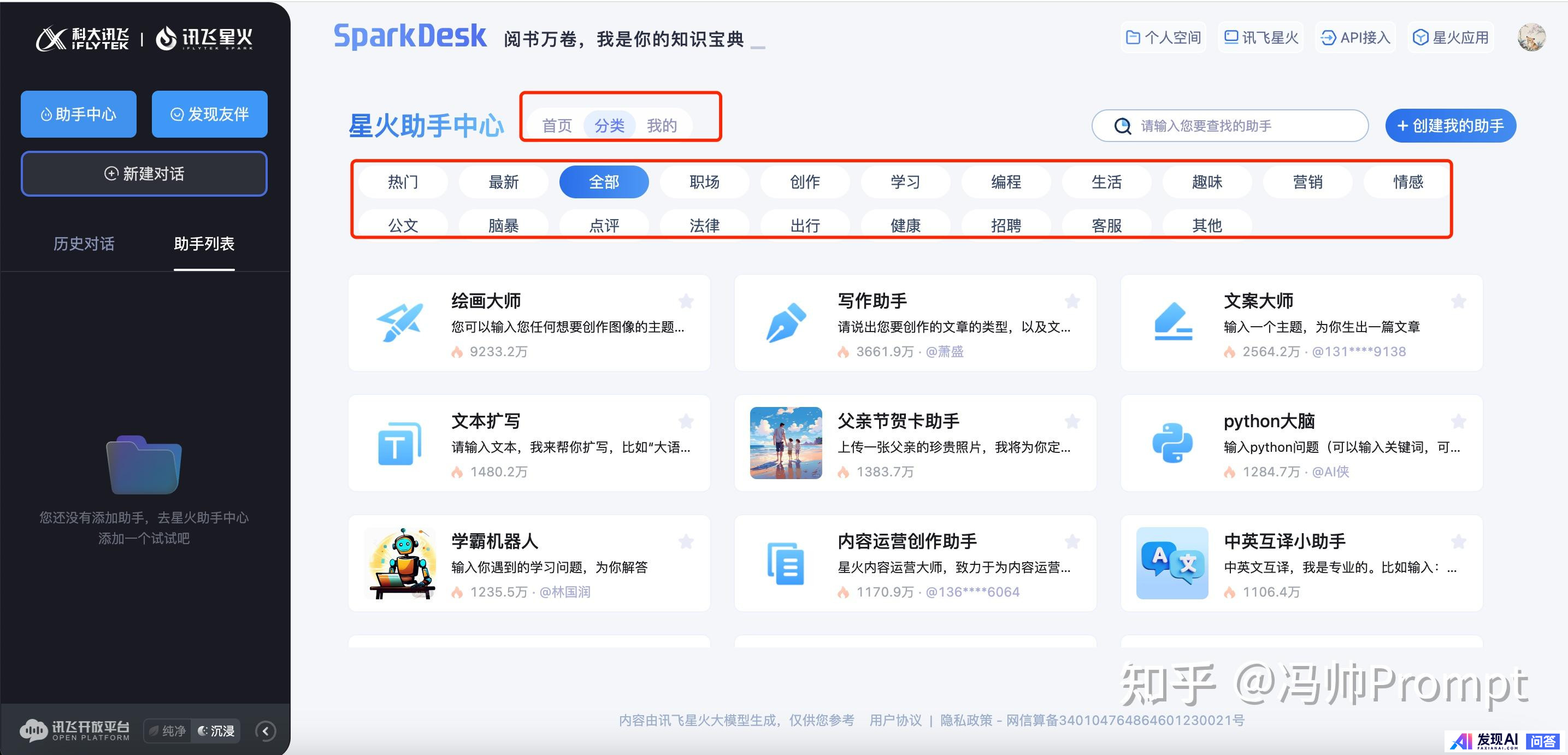
Task: Star the 中英互译小助手 card
Action: pyautogui.click(x=1458, y=541)
